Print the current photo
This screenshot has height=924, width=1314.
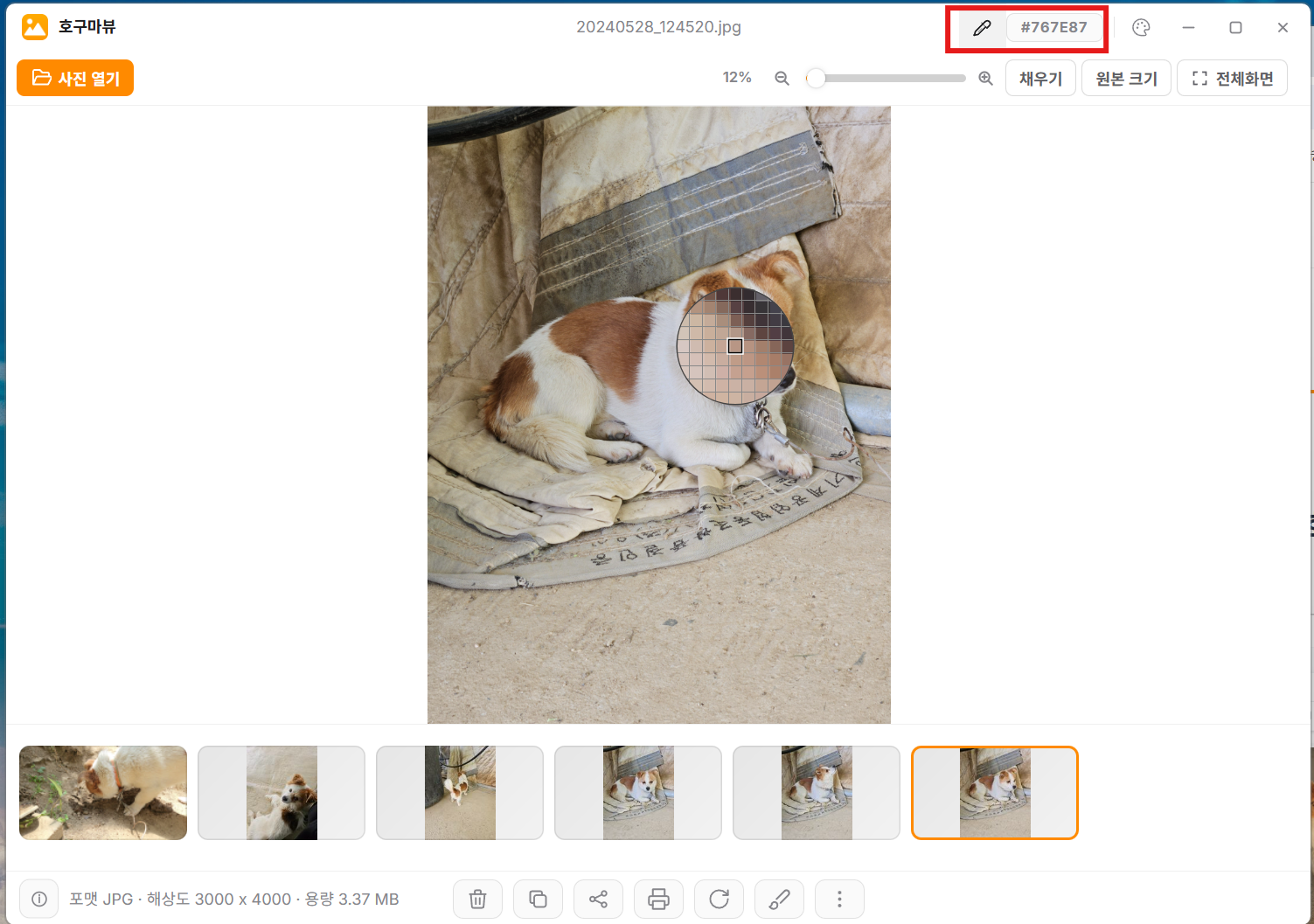(x=658, y=900)
